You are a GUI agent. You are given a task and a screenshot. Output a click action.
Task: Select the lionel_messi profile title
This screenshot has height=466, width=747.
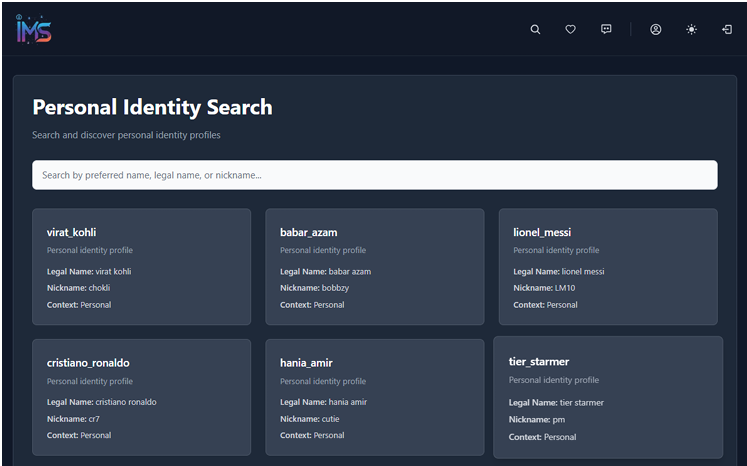pyautogui.click(x=542, y=232)
